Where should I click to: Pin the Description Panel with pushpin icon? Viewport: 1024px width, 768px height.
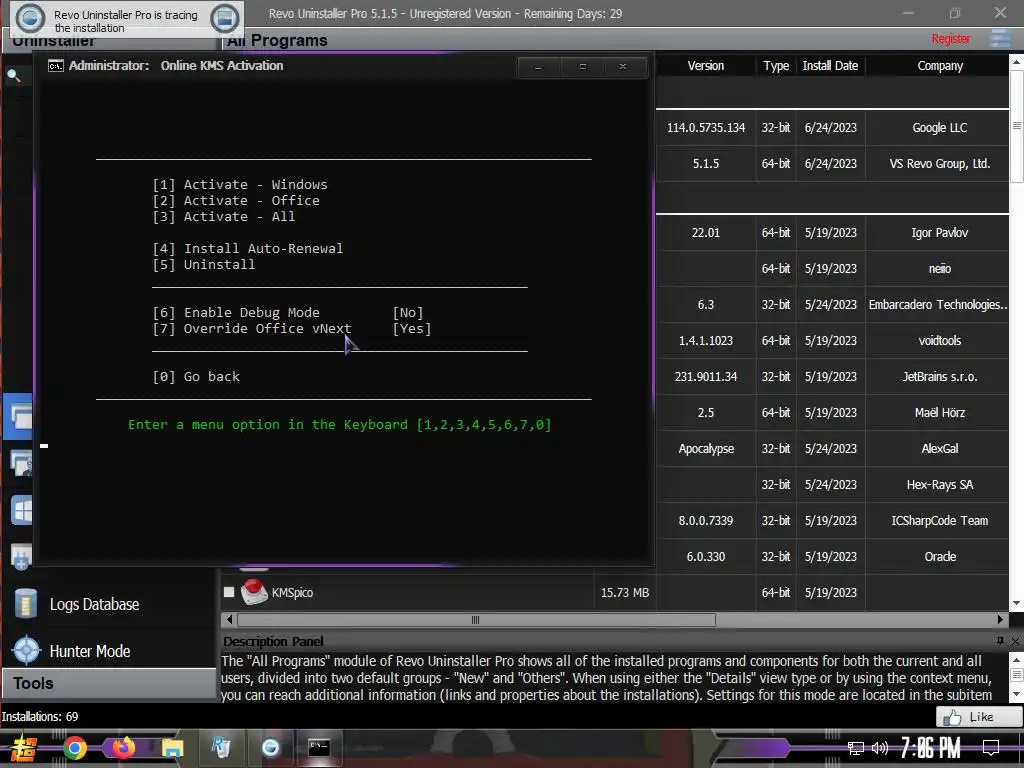1000,641
